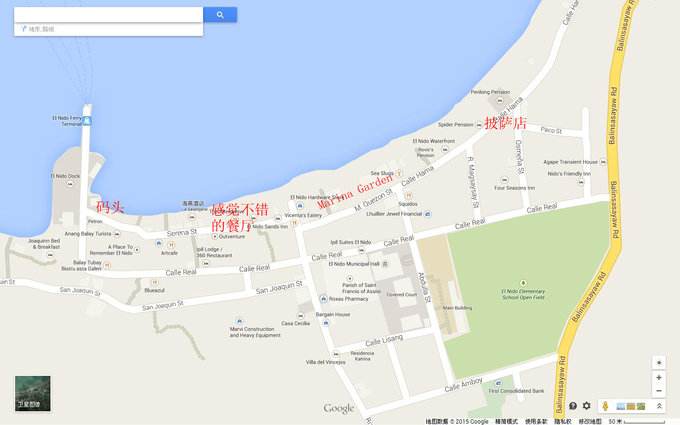Open the routes option under search box

38,29
